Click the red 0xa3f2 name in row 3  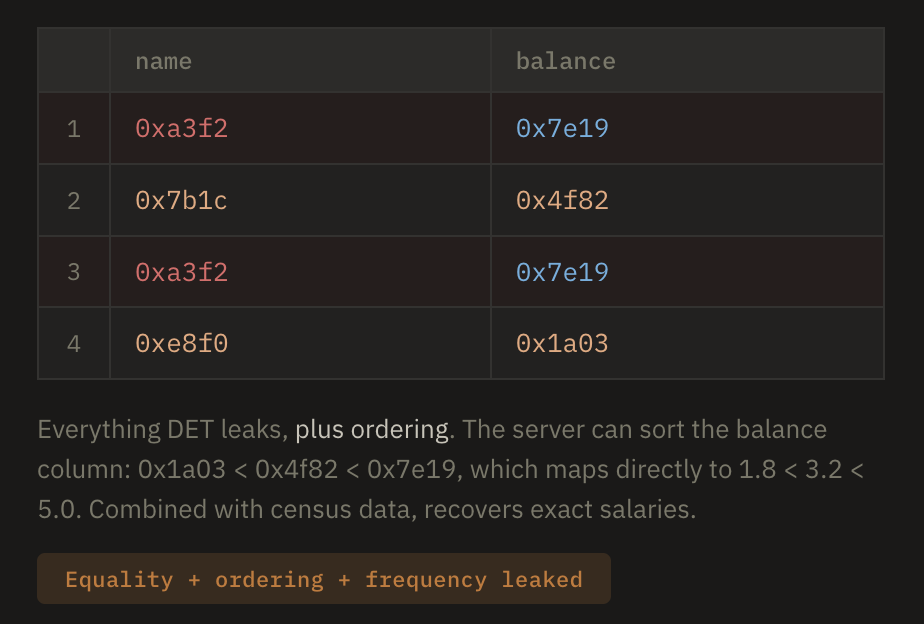pos(181,272)
